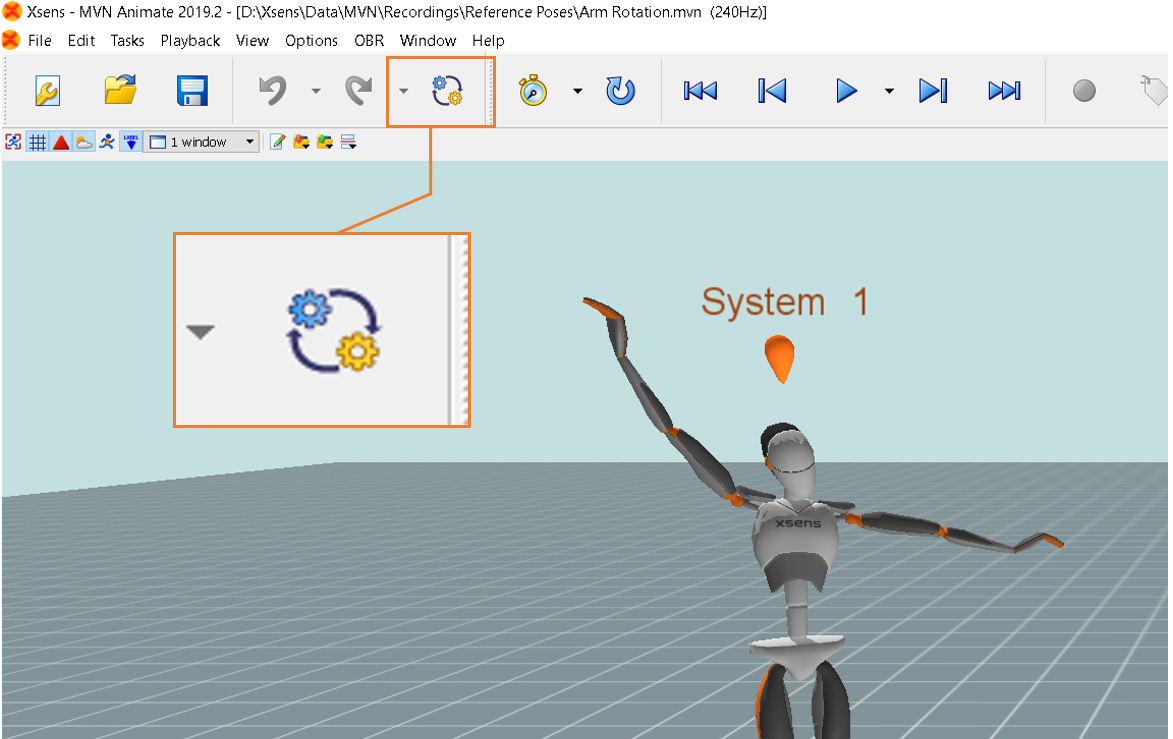Save the recording with the floppy disk icon
Image resolution: width=1173 pixels, height=739 pixels.
point(192,91)
